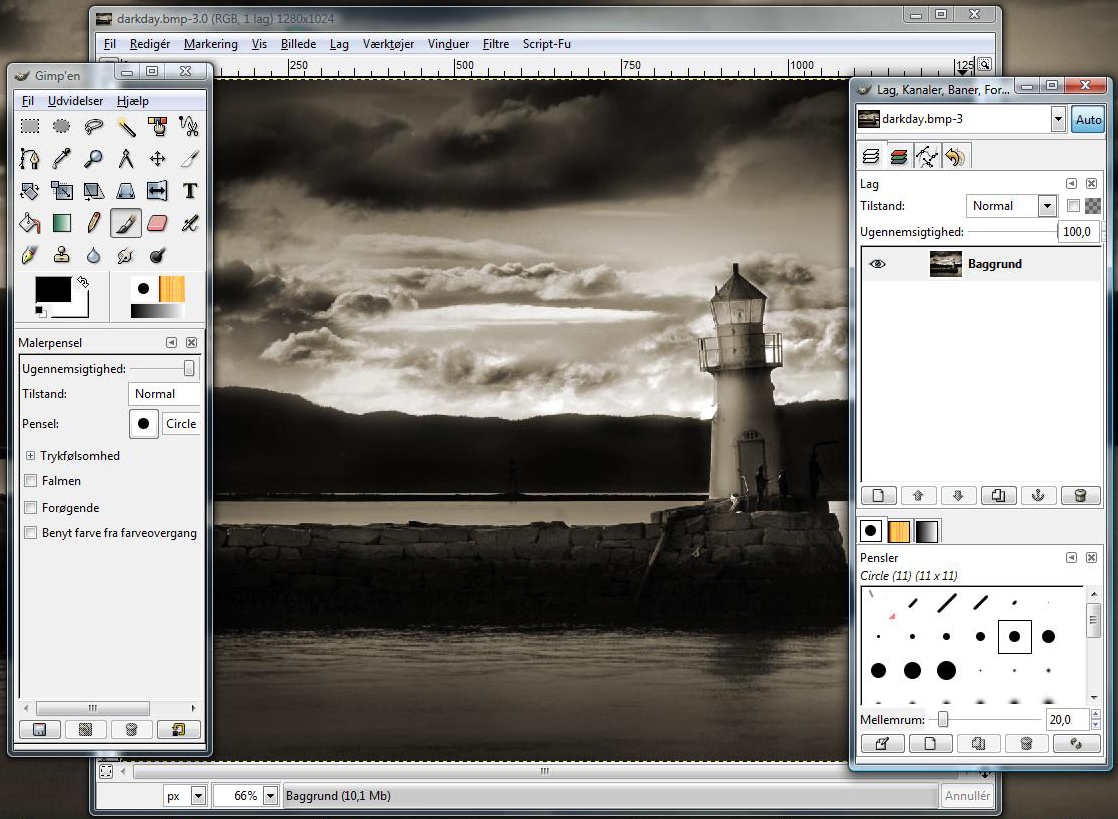Select the Fuzzy Select magic wand tool

click(126, 126)
